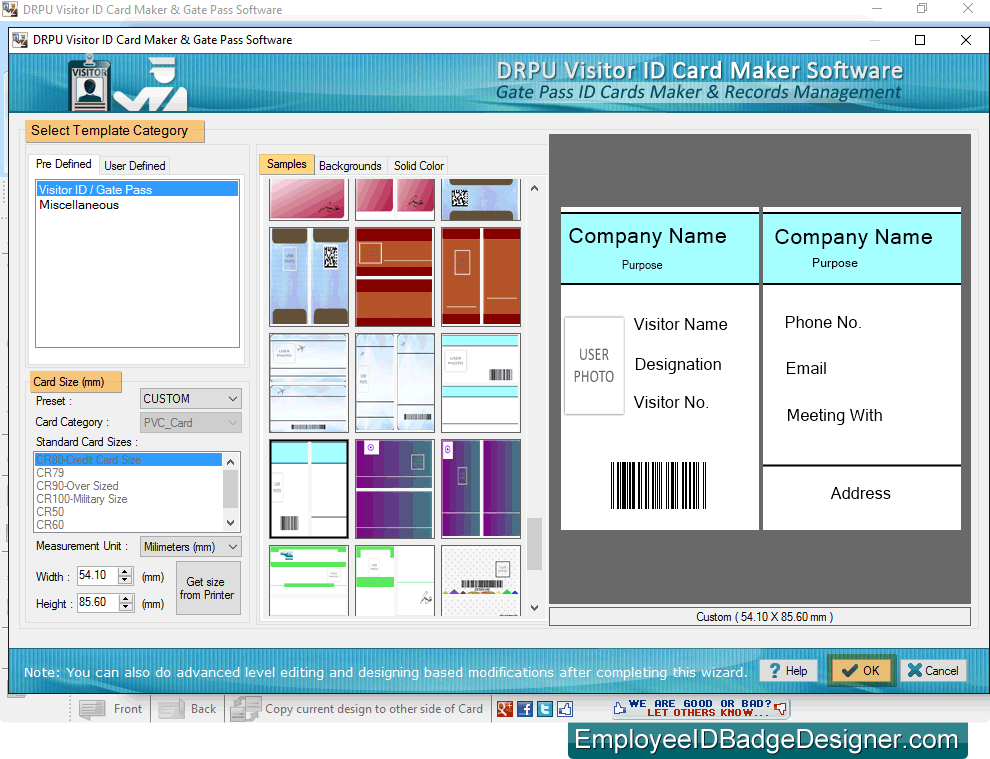Screen dimensions: 990x759
Task: Select the horizontal green stripe template
Action: click(309, 581)
